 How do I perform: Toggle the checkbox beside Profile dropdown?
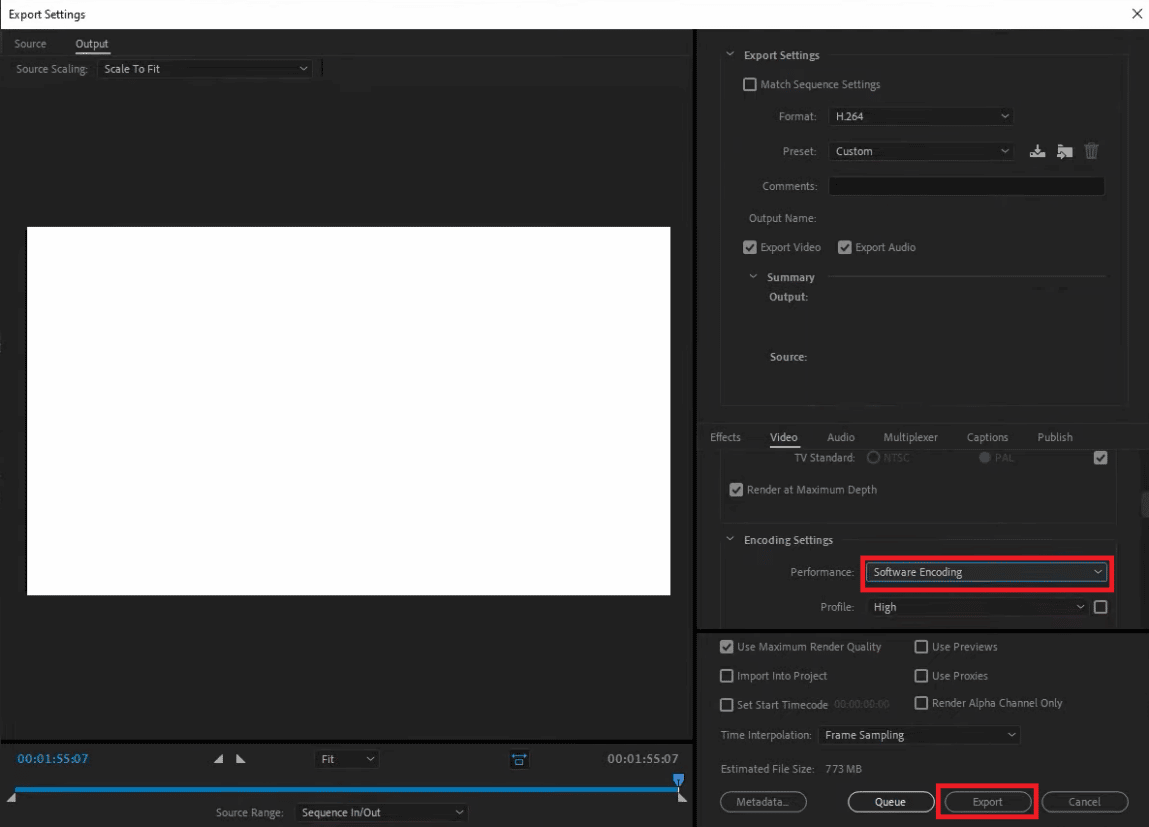pyautogui.click(x=1100, y=607)
